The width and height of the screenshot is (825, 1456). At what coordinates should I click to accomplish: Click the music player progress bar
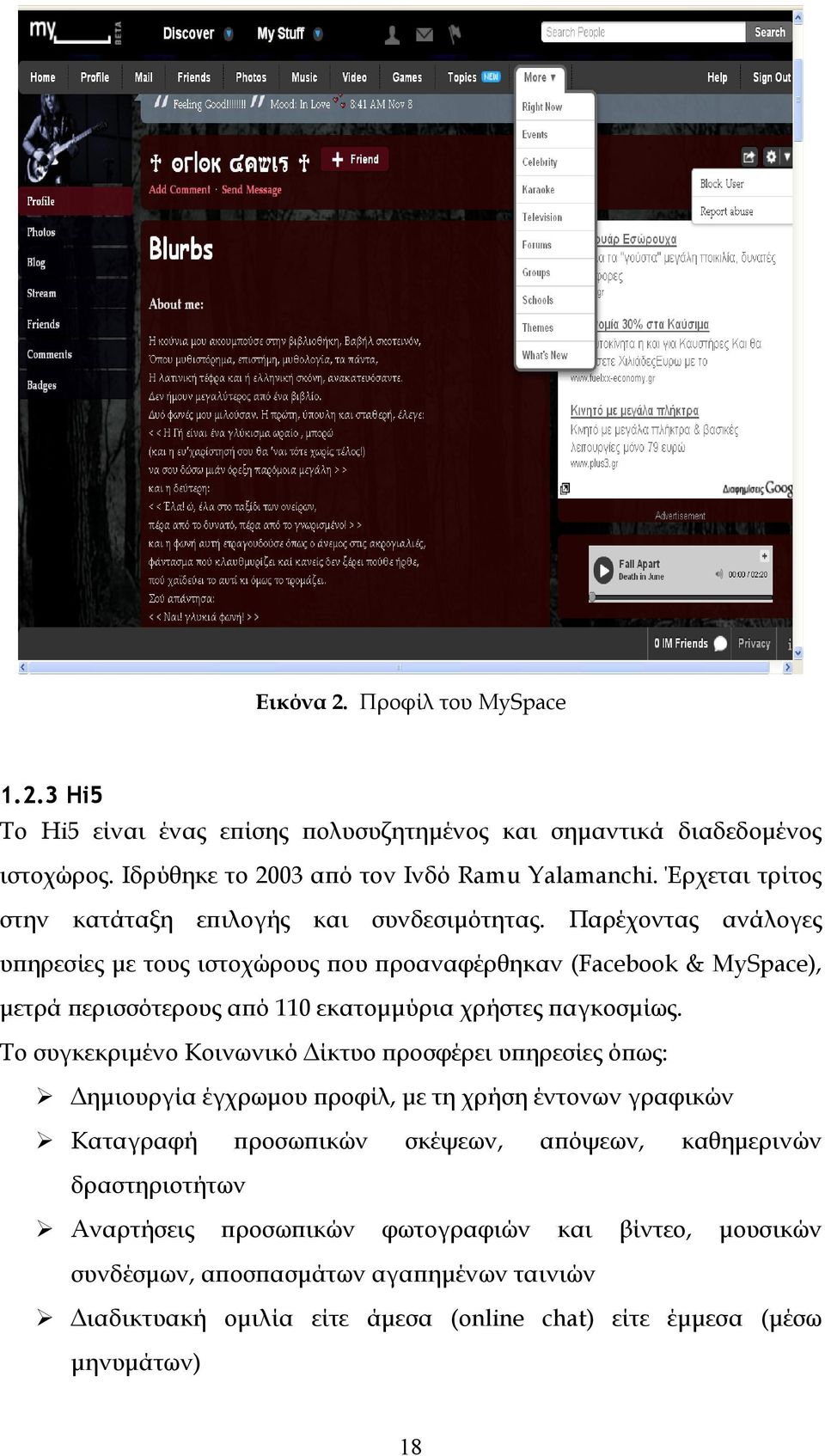coord(681,596)
